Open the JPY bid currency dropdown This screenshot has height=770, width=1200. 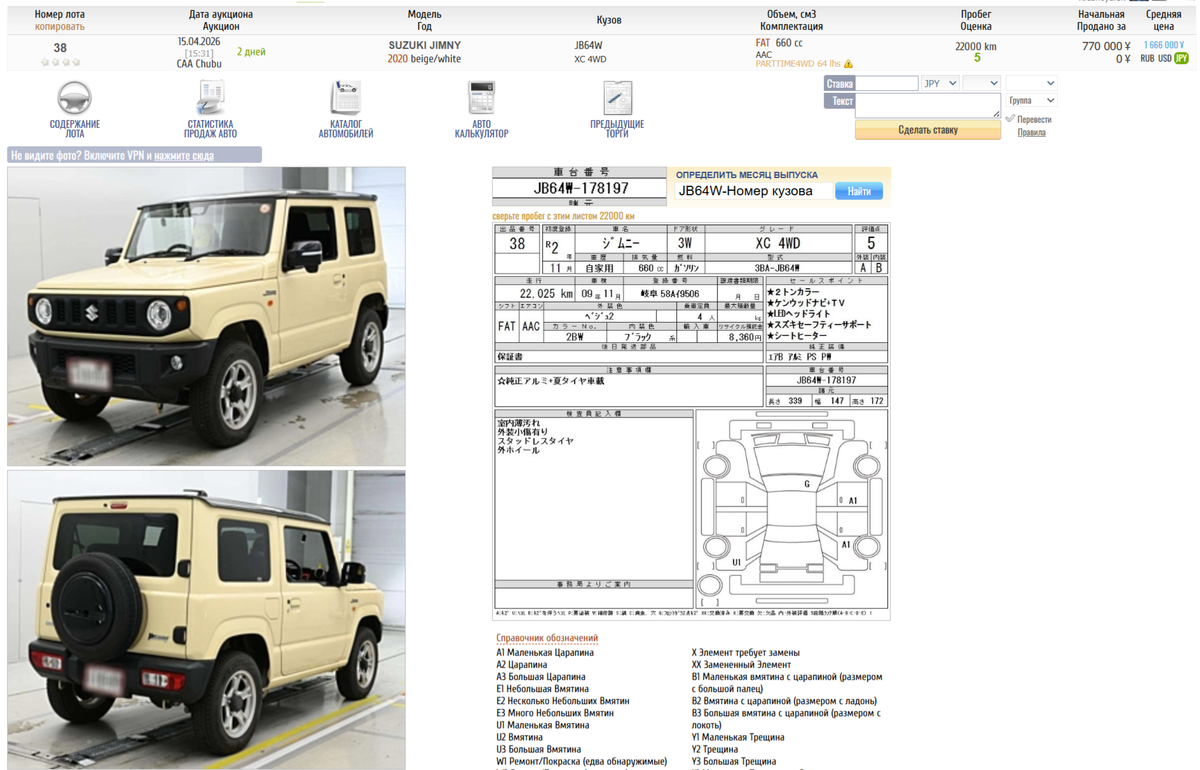click(x=940, y=83)
